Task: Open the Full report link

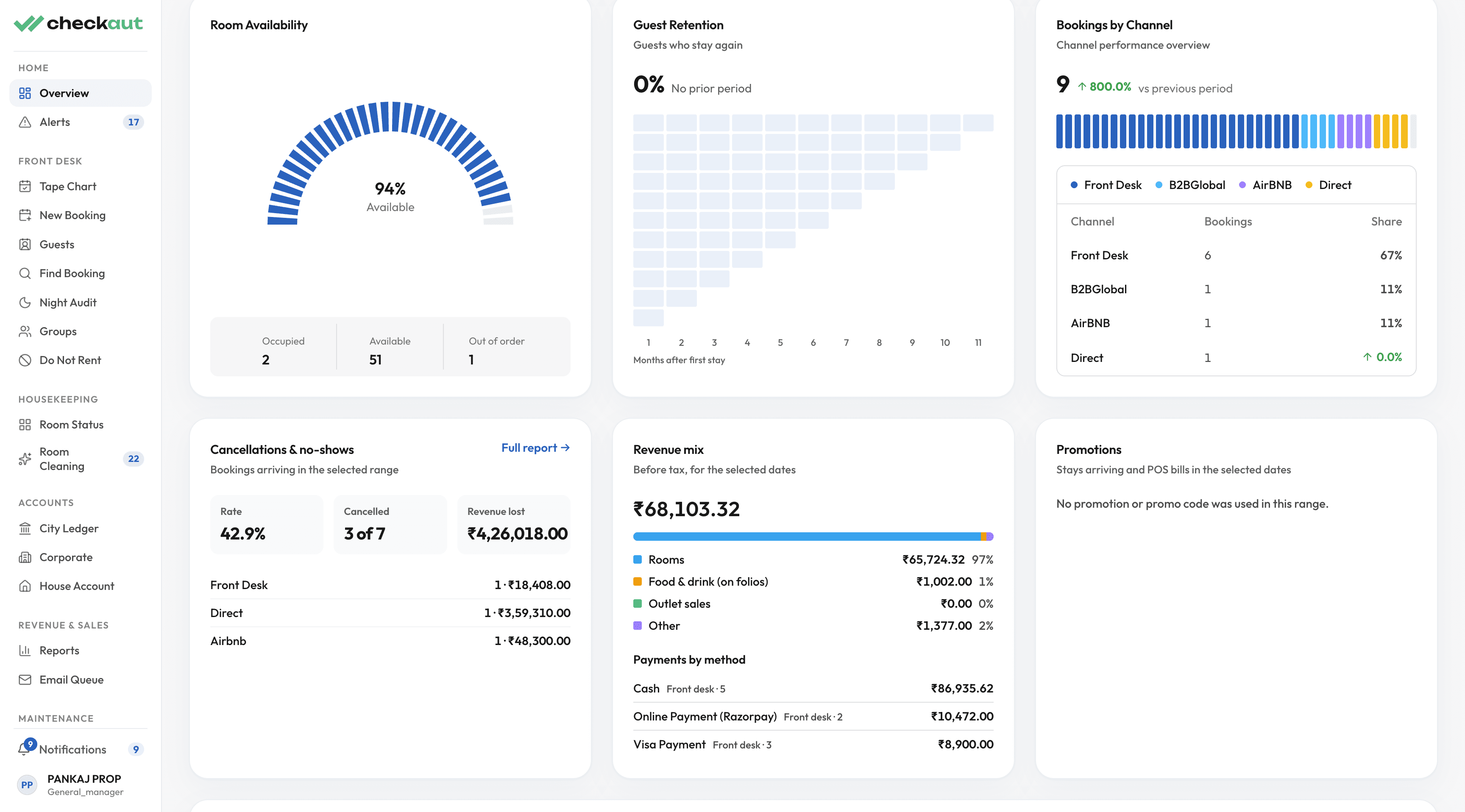Action: pyautogui.click(x=535, y=448)
